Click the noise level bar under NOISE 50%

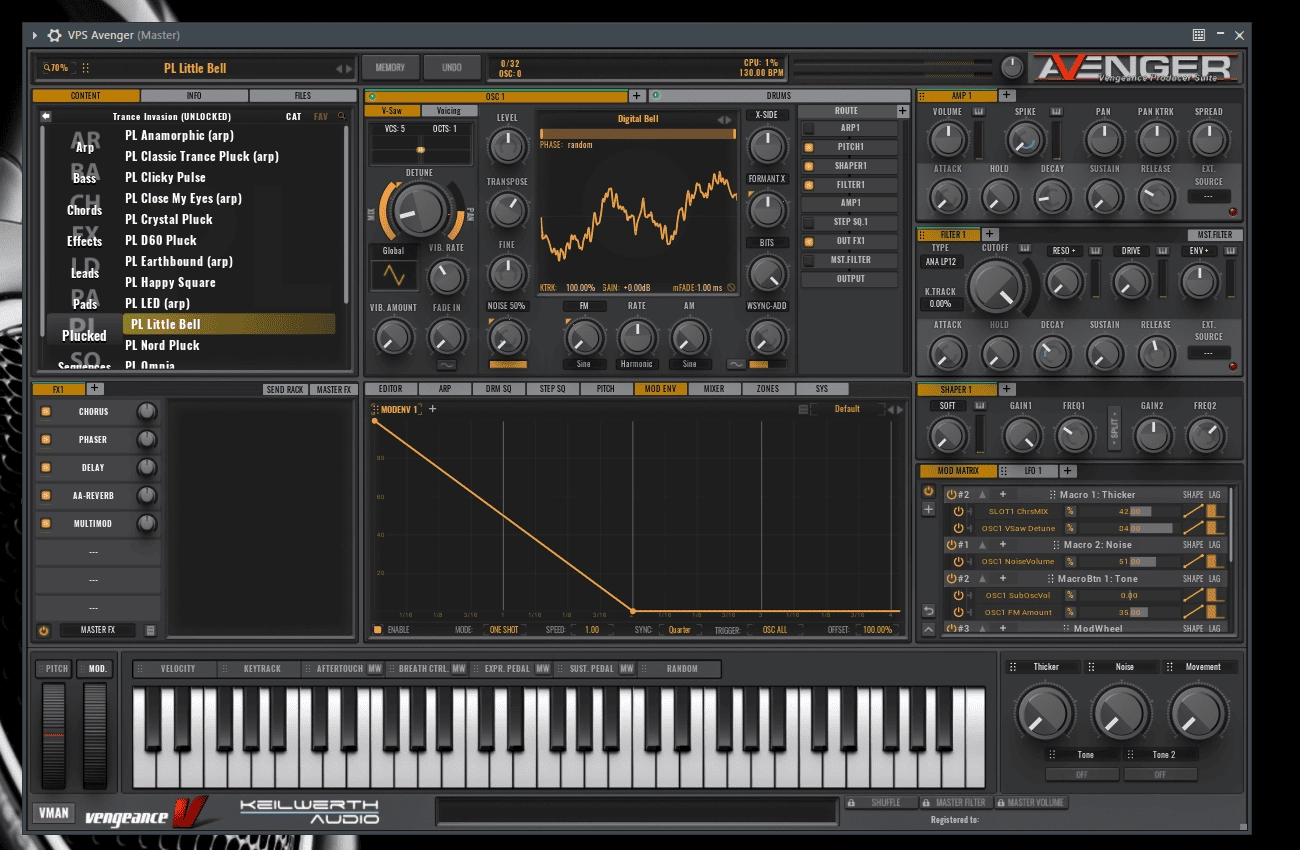pyautogui.click(x=508, y=364)
